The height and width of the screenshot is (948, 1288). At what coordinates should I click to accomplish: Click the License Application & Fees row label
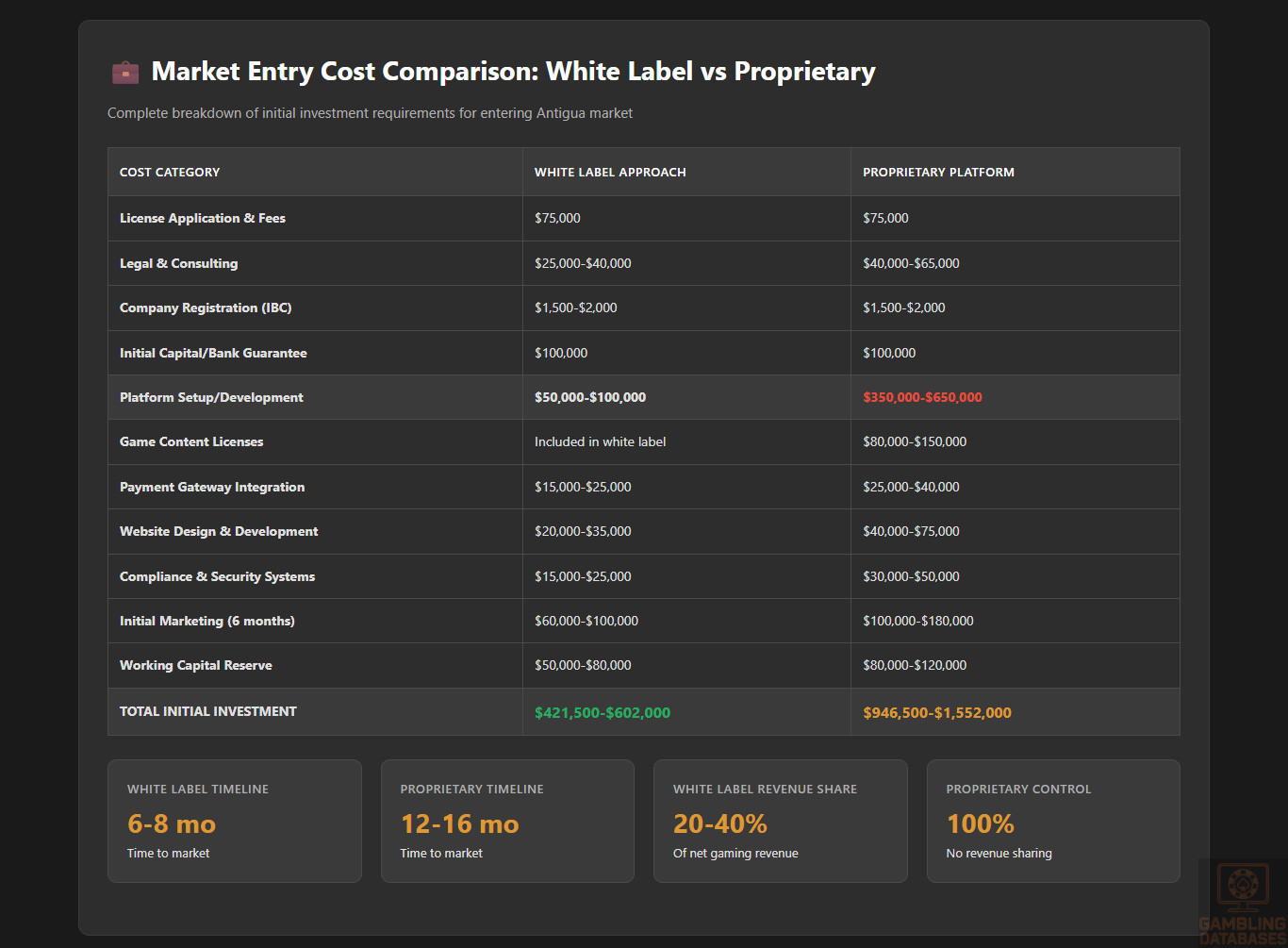203,218
